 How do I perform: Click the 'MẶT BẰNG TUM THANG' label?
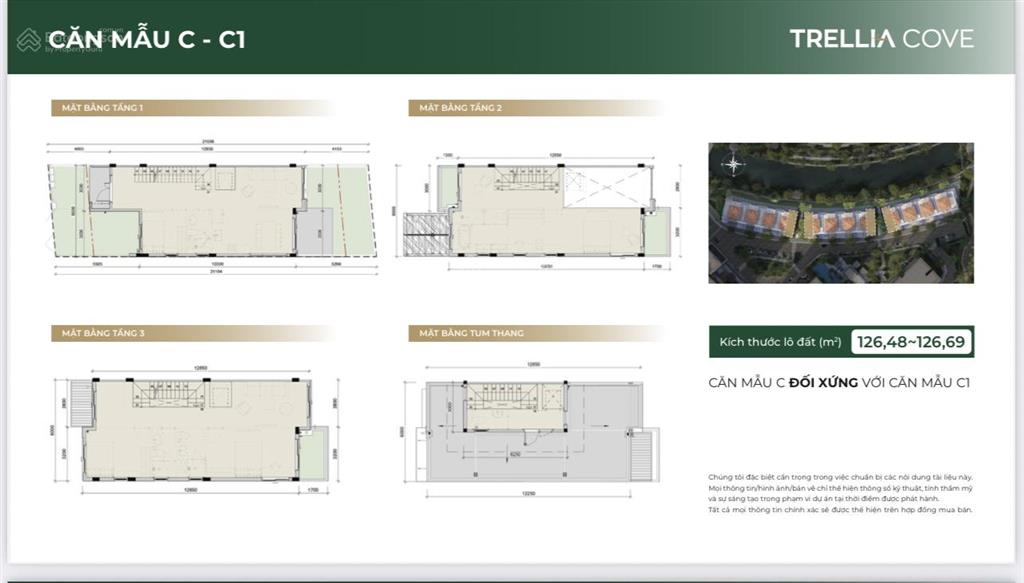point(471,333)
